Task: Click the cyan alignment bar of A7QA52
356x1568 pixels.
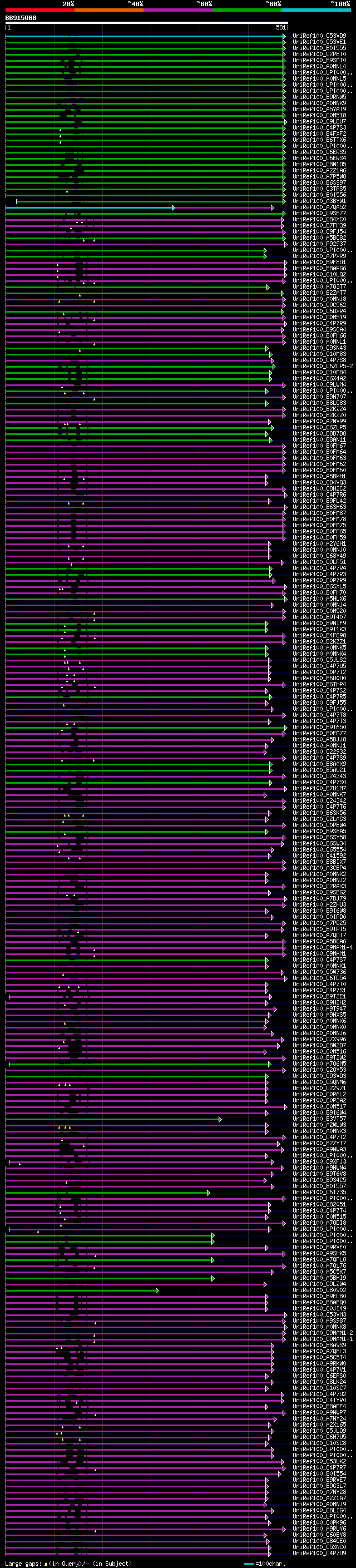Action: (90, 207)
